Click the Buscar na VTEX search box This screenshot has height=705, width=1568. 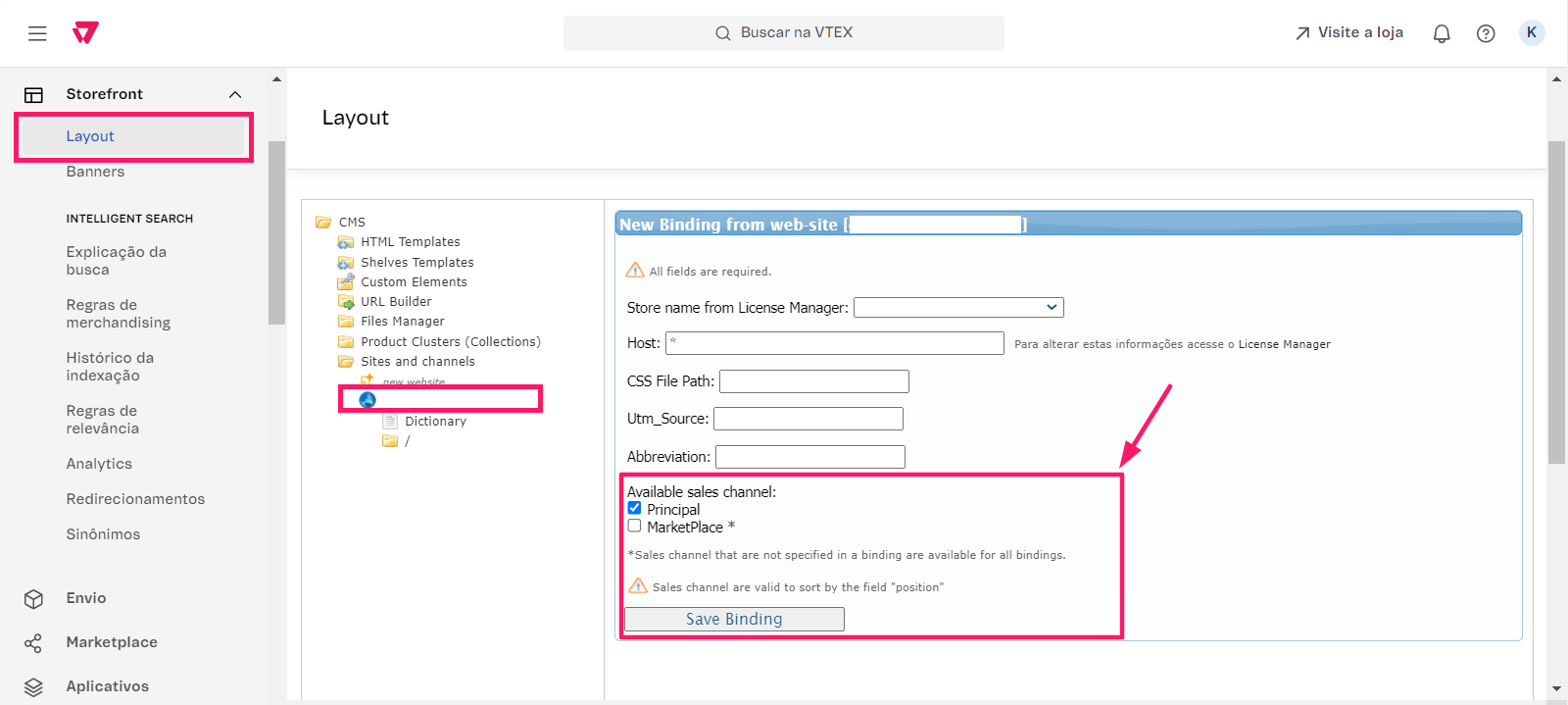(783, 32)
